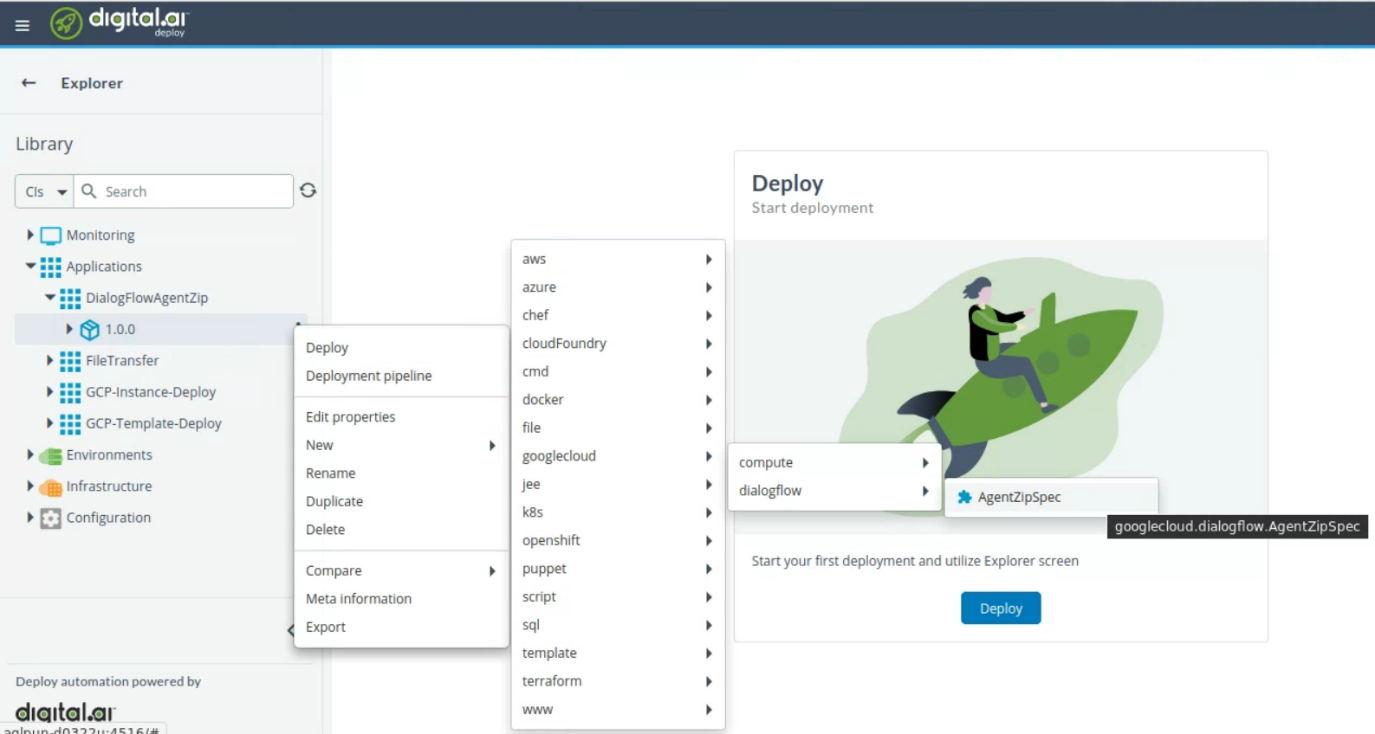
Task: Refresh the Library tree
Action: [308, 190]
